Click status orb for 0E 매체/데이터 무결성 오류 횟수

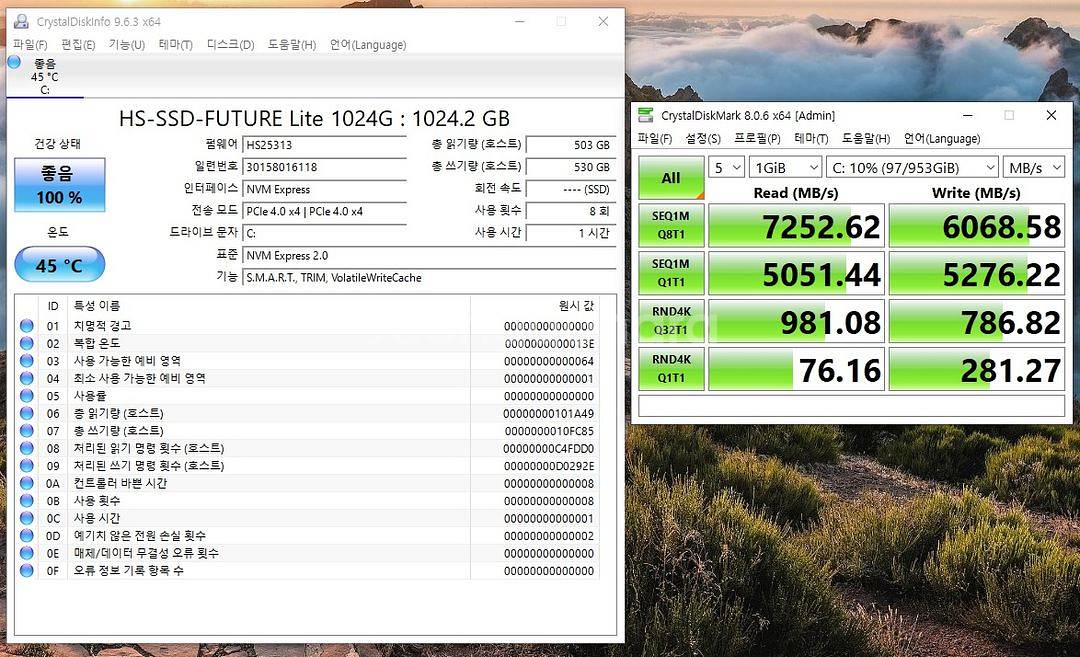point(27,553)
